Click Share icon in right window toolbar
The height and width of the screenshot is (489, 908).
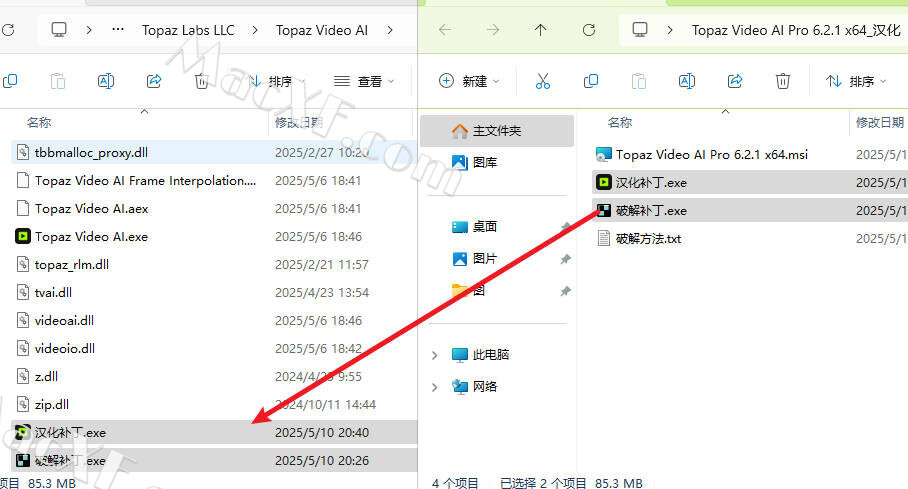pos(735,81)
